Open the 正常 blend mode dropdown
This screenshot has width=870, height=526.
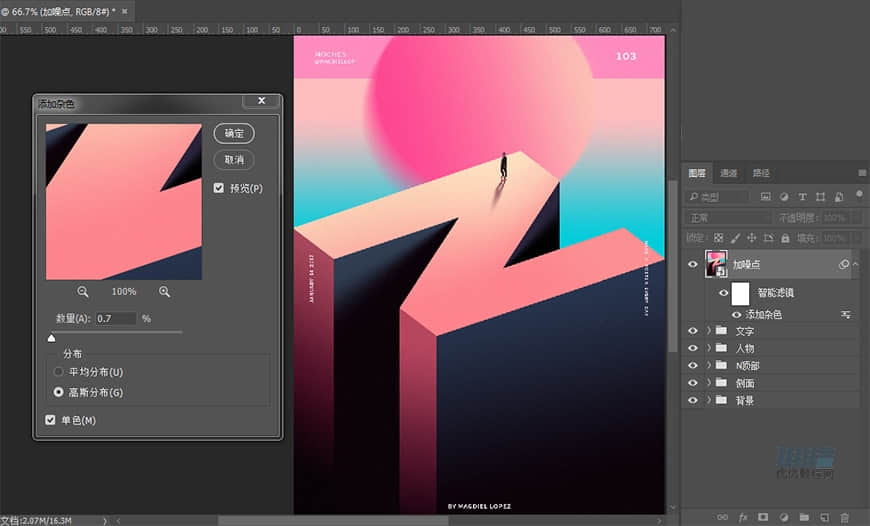coord(727,217)
